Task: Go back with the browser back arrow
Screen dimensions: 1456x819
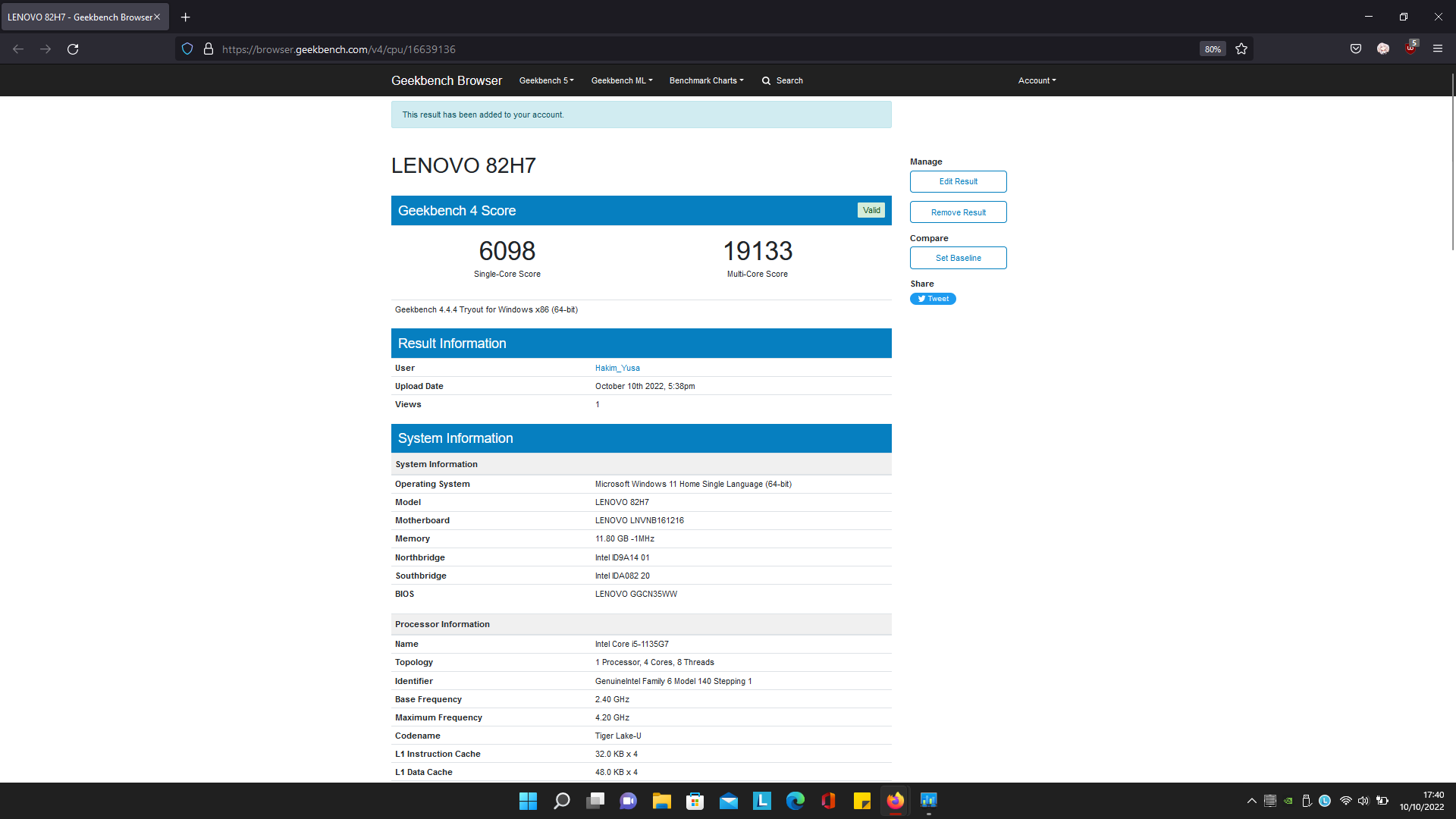Action: tap(18, 49)
